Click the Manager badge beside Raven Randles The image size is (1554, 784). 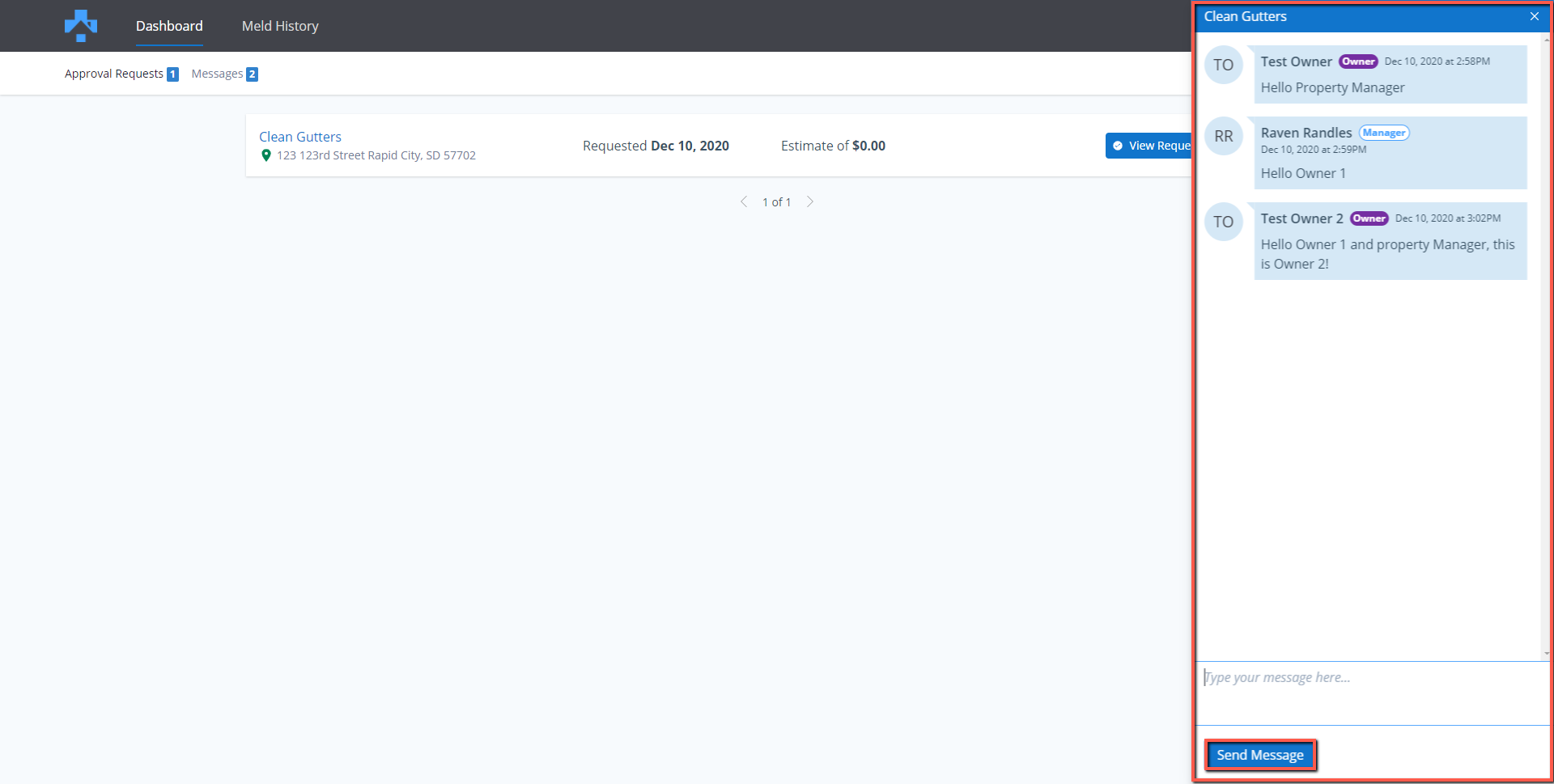(x=1383, y=133)
